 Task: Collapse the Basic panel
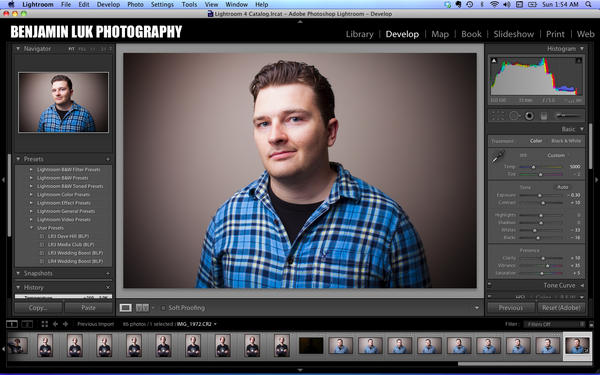point(582,129)
